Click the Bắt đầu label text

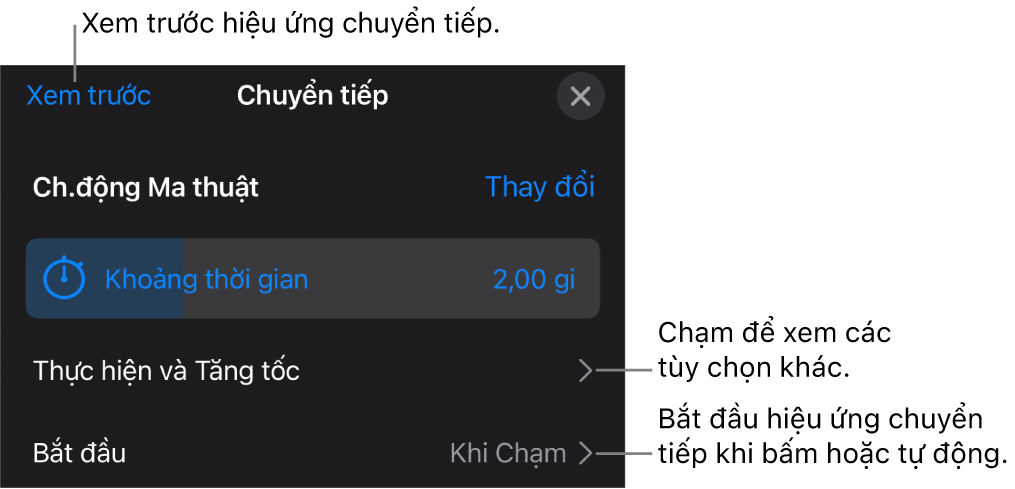(80, 453)
